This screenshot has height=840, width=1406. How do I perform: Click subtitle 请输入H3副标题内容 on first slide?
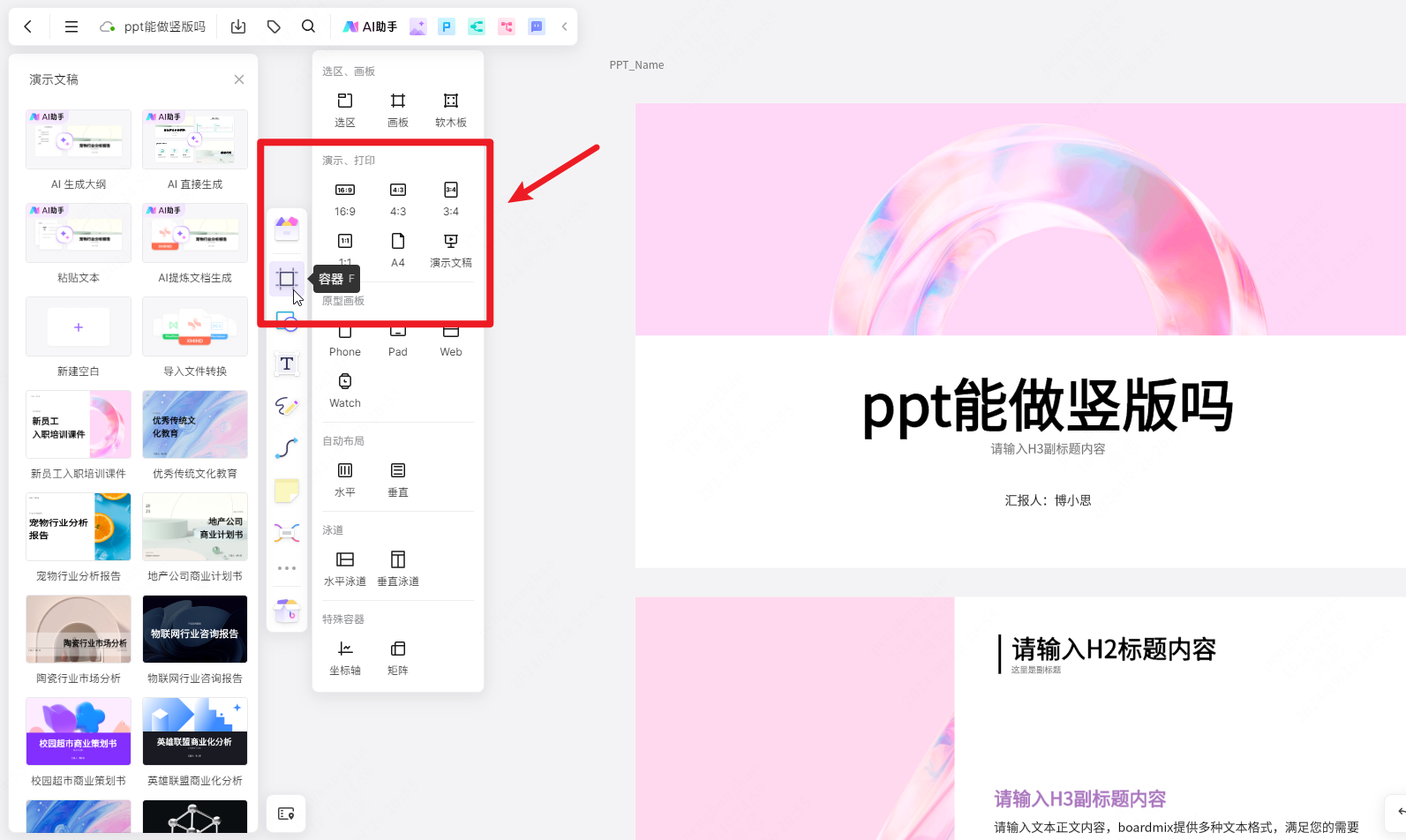(x=1048, y=449)
